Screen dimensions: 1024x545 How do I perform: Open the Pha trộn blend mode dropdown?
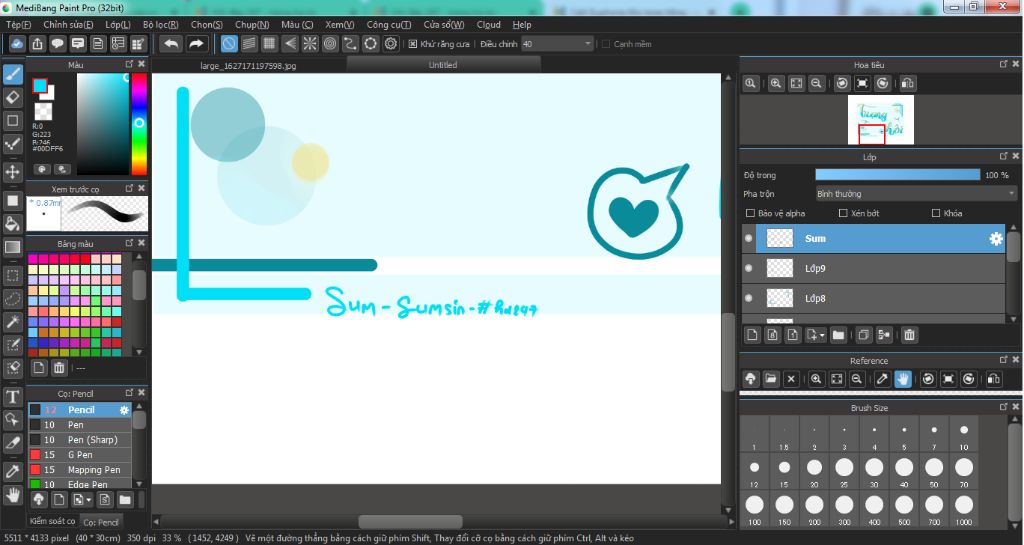pos(916,194)
